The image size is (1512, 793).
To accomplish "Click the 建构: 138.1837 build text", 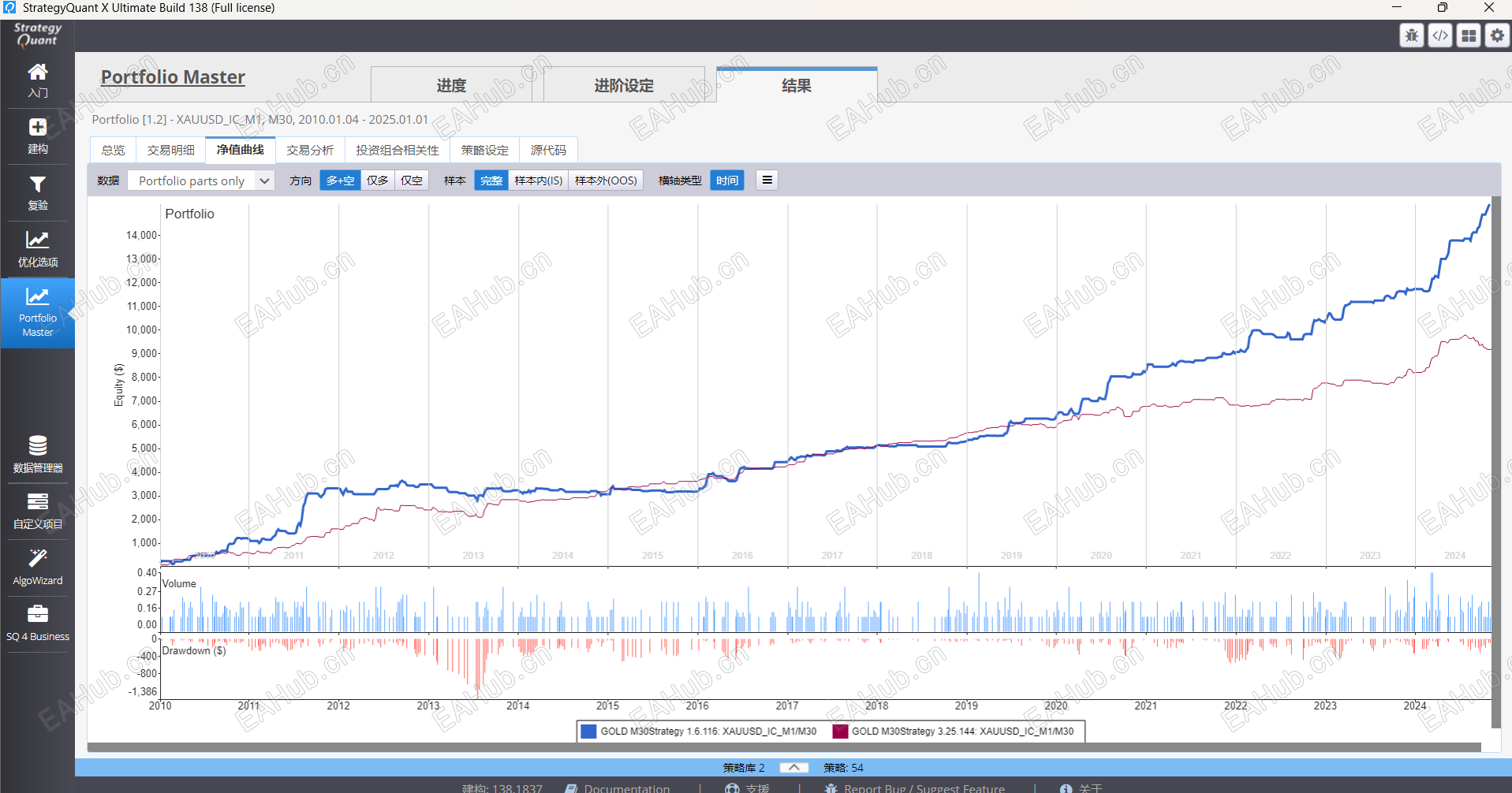I will click(502, 788).
